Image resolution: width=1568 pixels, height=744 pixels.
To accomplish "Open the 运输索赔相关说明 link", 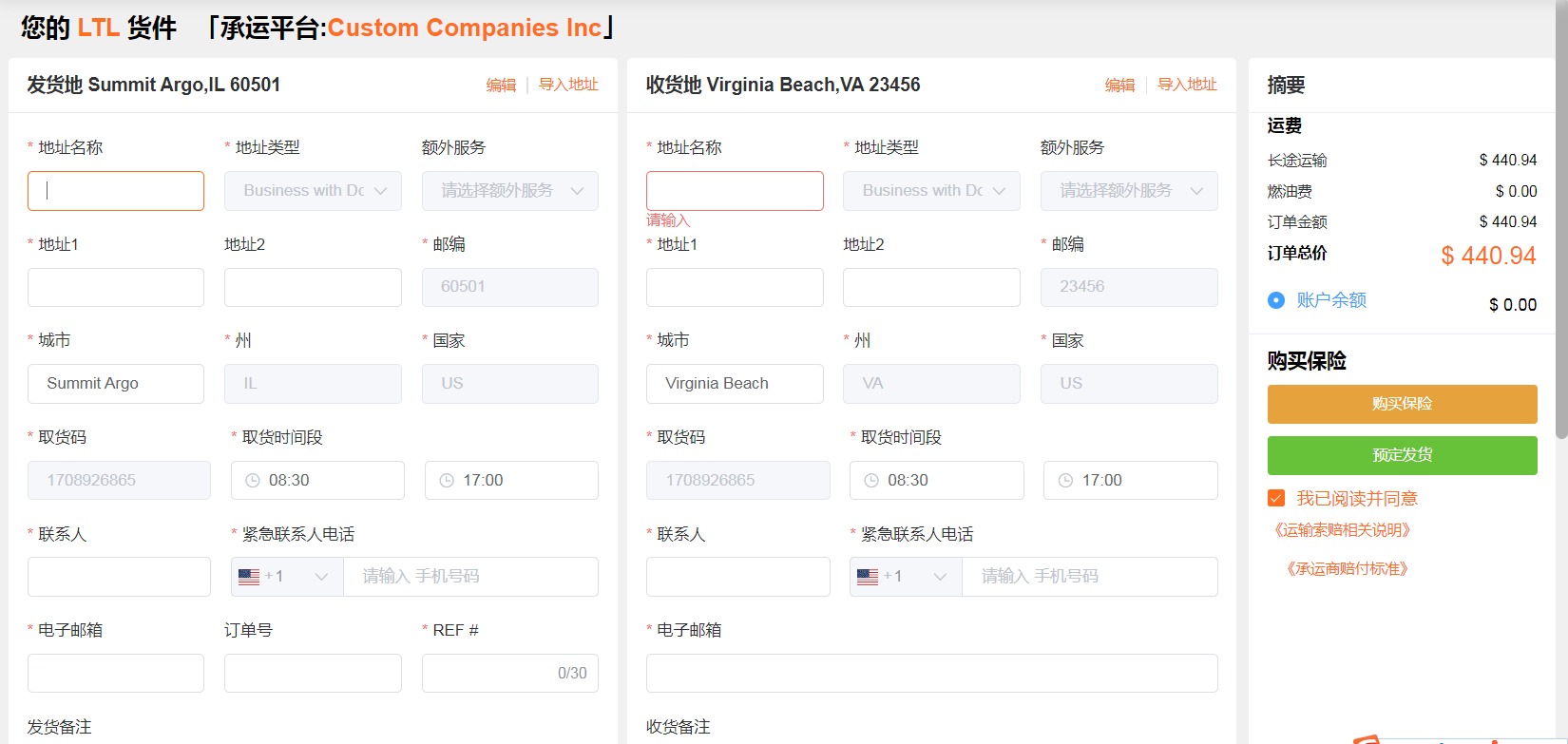I will 1343,530.
